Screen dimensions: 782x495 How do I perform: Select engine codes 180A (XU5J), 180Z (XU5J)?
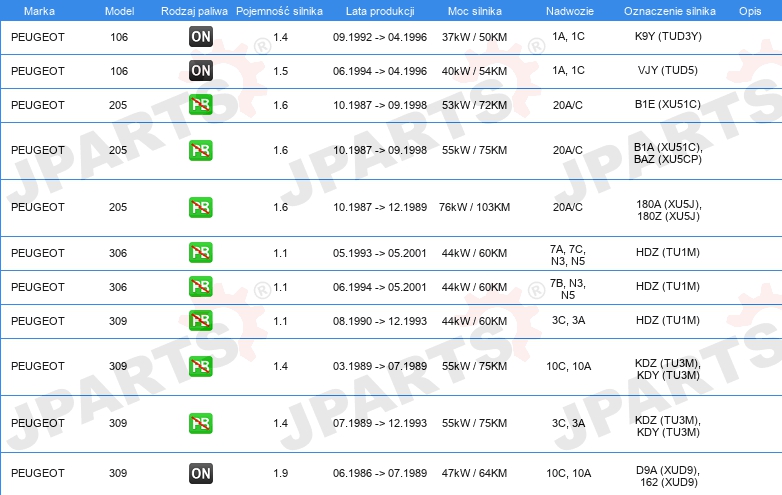point(668,210)
